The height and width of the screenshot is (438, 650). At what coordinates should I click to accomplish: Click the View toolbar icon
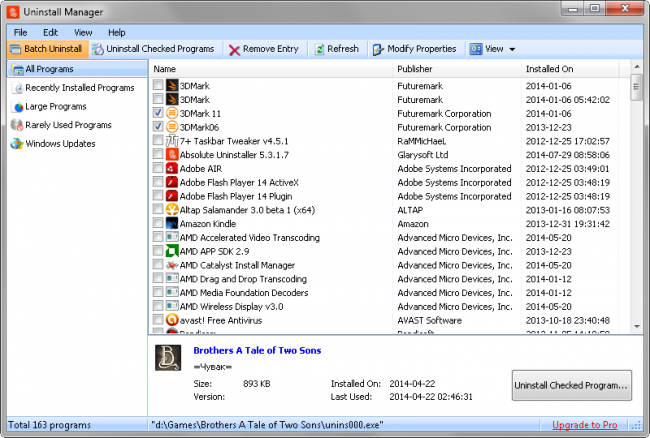[x=475, y=49]
